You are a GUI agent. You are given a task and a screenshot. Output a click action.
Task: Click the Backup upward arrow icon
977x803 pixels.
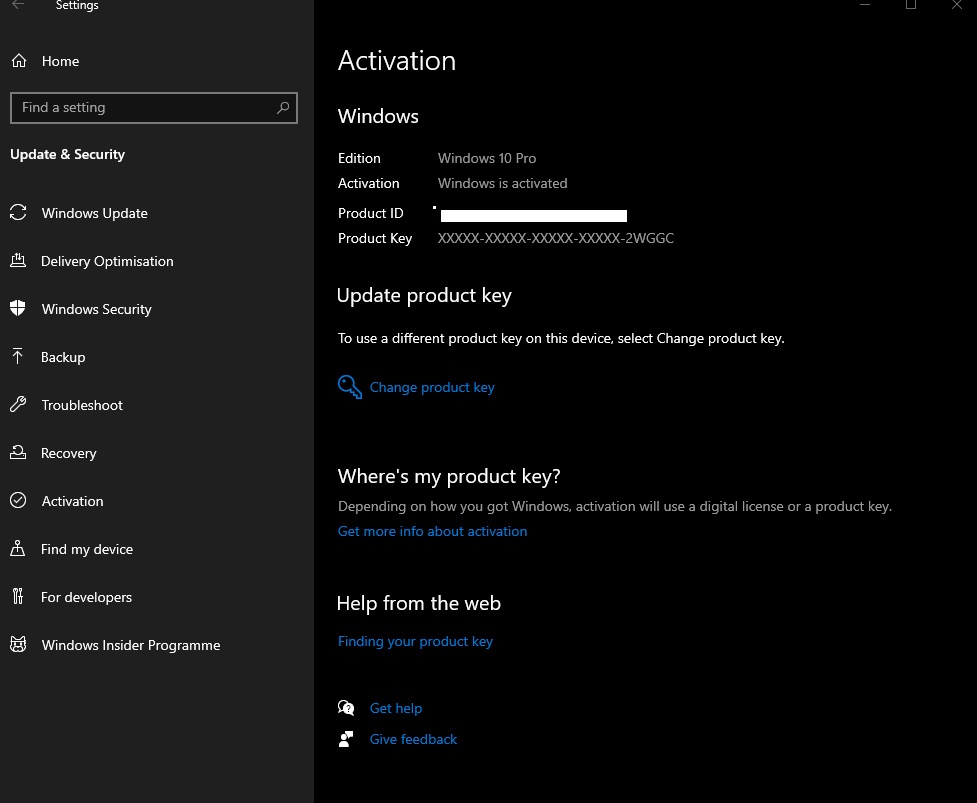click(17, 356)
